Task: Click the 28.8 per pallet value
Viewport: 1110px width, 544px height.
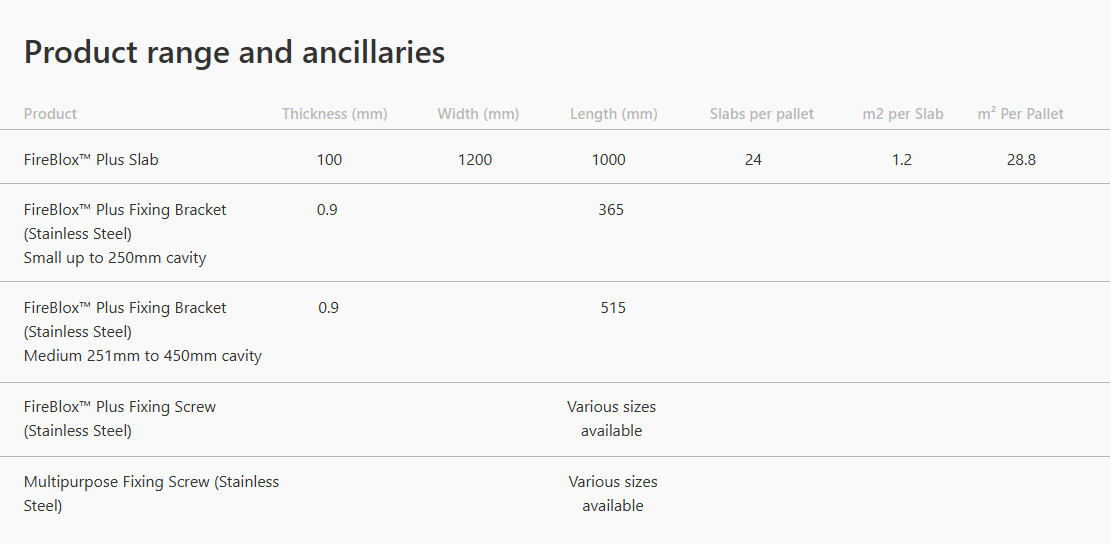Action: (1021, 160)
